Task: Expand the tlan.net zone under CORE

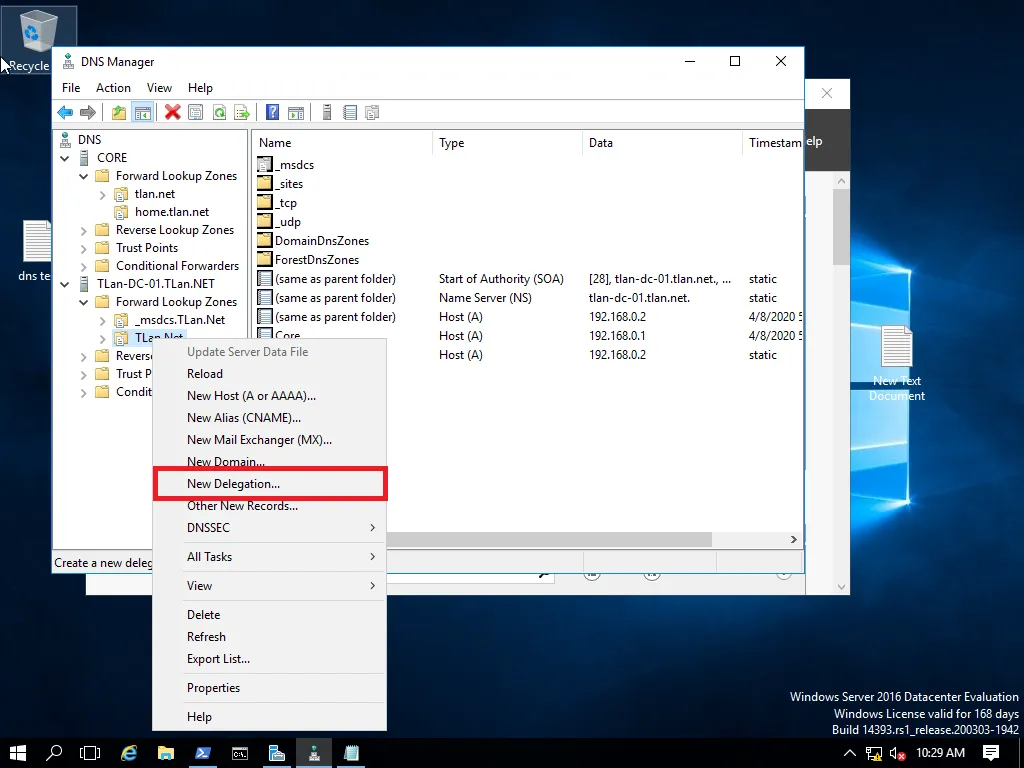Action: click(103, 195)
